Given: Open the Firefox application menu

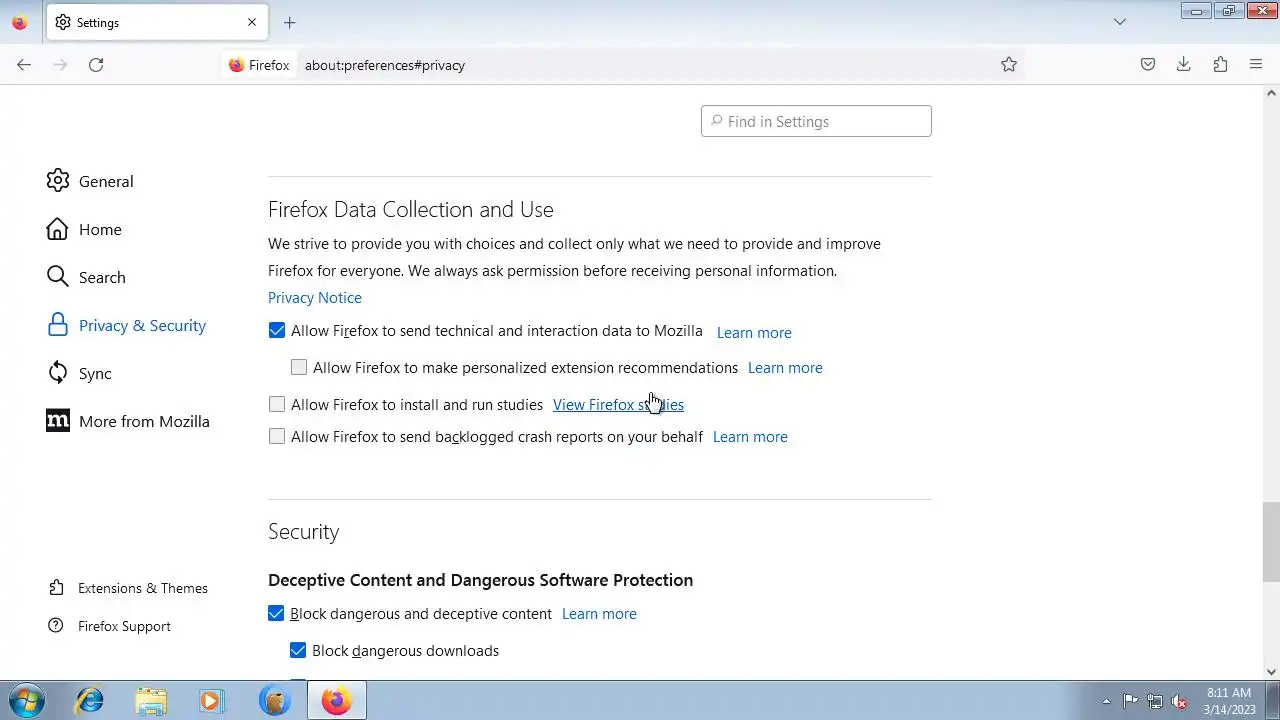Looking at the screenshot, I should (x=1256, y=65).
